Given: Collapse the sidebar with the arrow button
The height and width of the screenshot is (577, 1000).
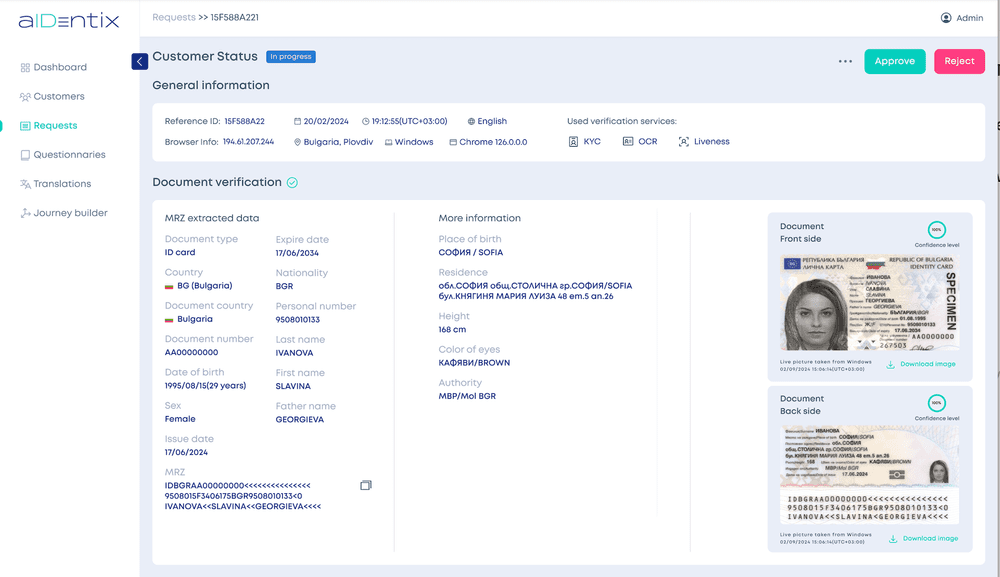Looking at the screenshot, I should coord(140,62).
